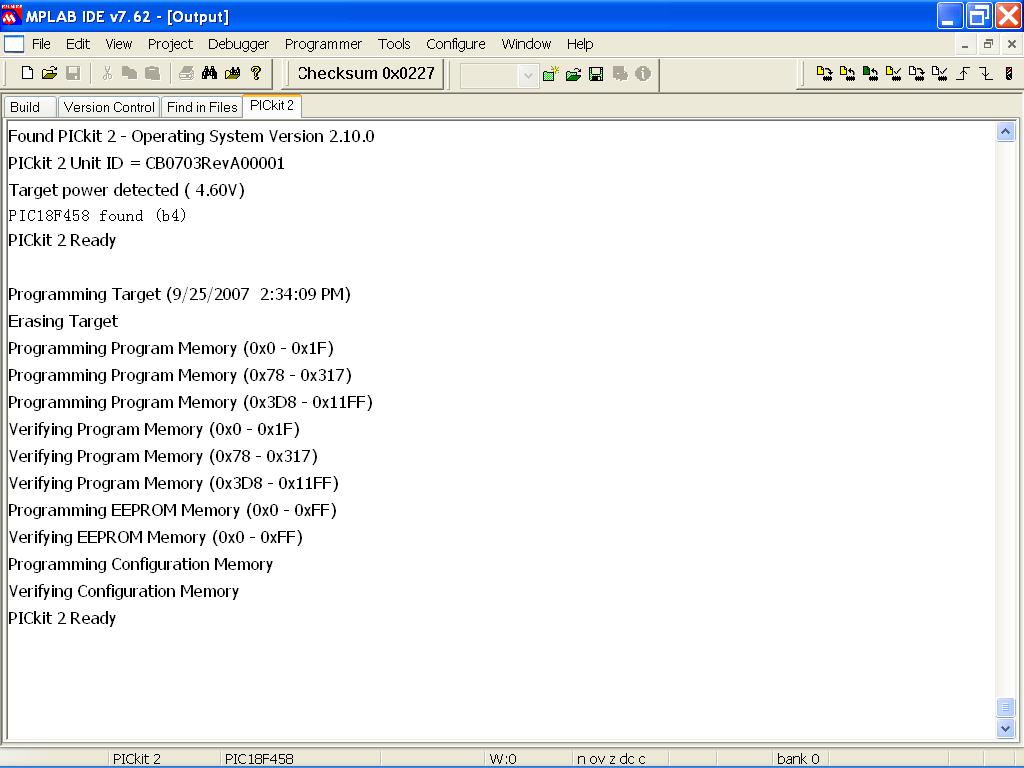Read the target device memory icon
This screenshot has width=1024, height=768.
tap(847, 74)
